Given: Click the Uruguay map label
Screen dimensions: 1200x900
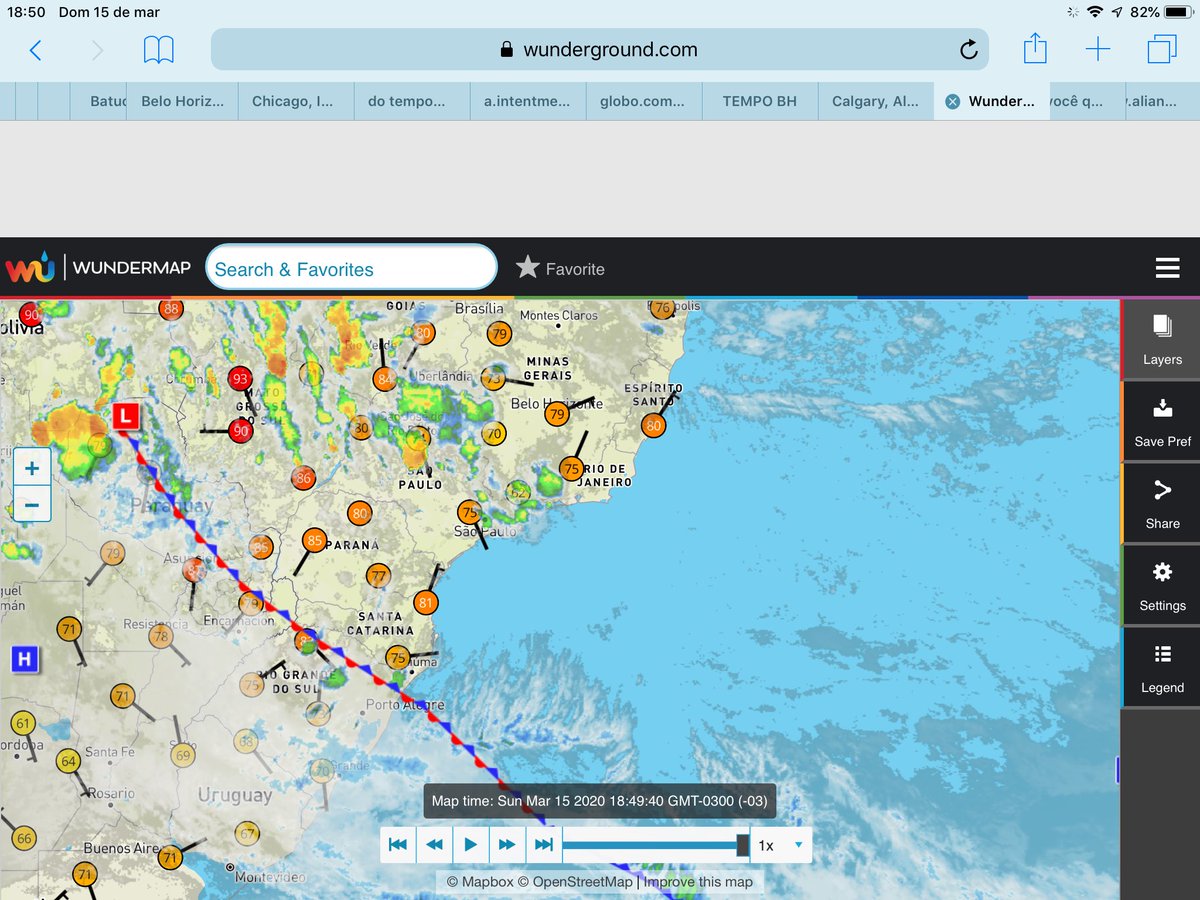Looking at the screenshot, I should (234, 796).
